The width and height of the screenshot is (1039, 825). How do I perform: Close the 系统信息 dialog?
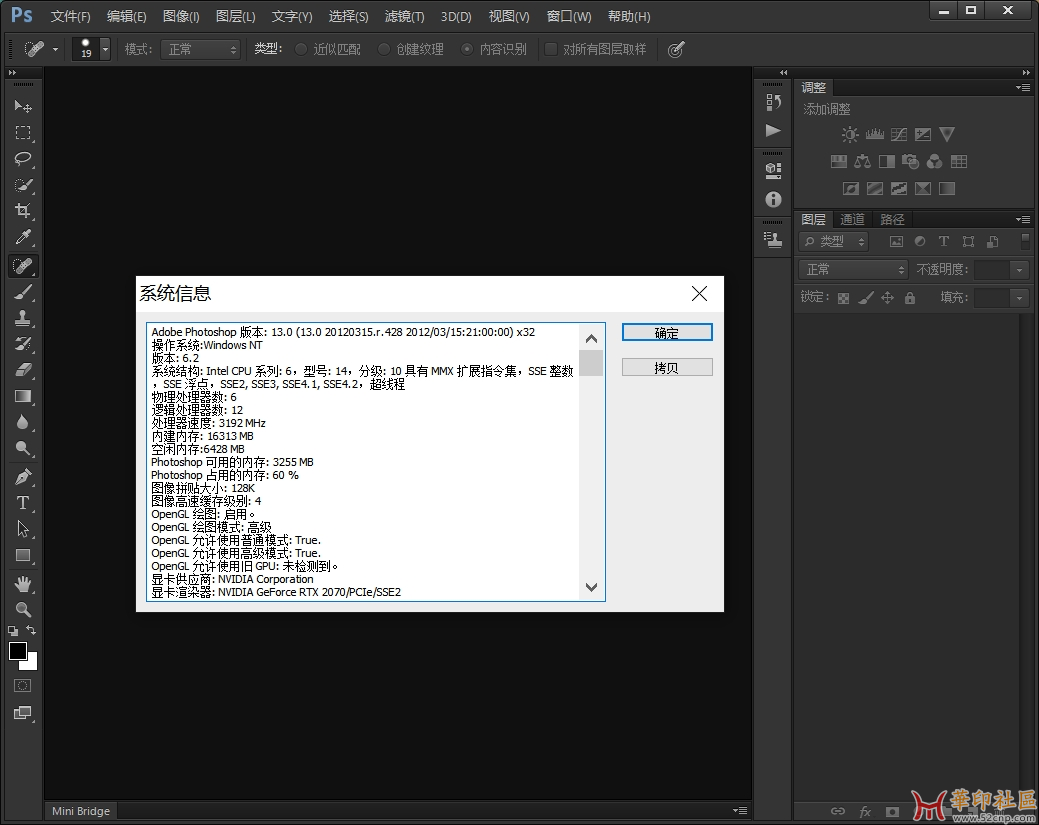pyautogui.click(x=699, y=294)
